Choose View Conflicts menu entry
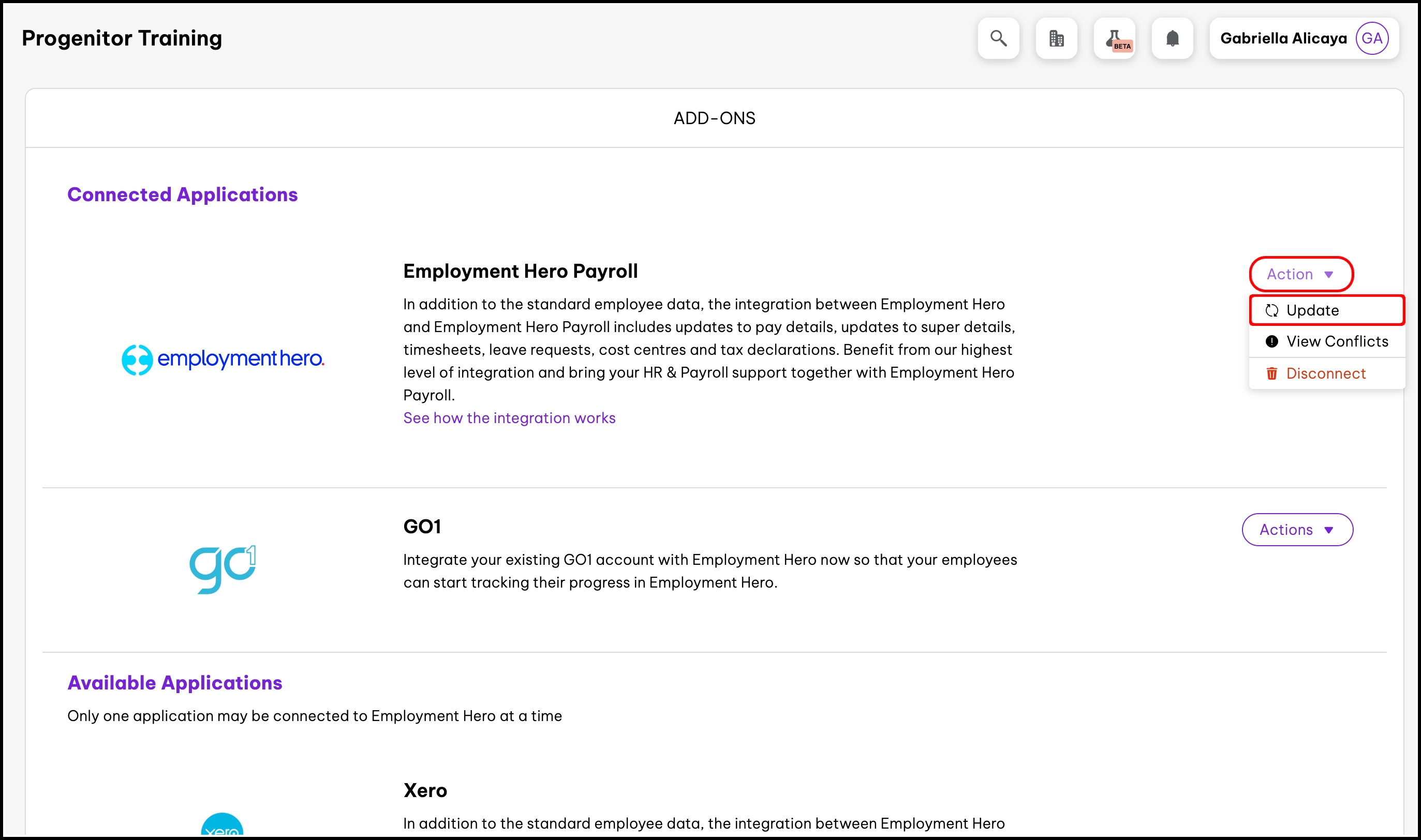 [x=1327, y=341]
